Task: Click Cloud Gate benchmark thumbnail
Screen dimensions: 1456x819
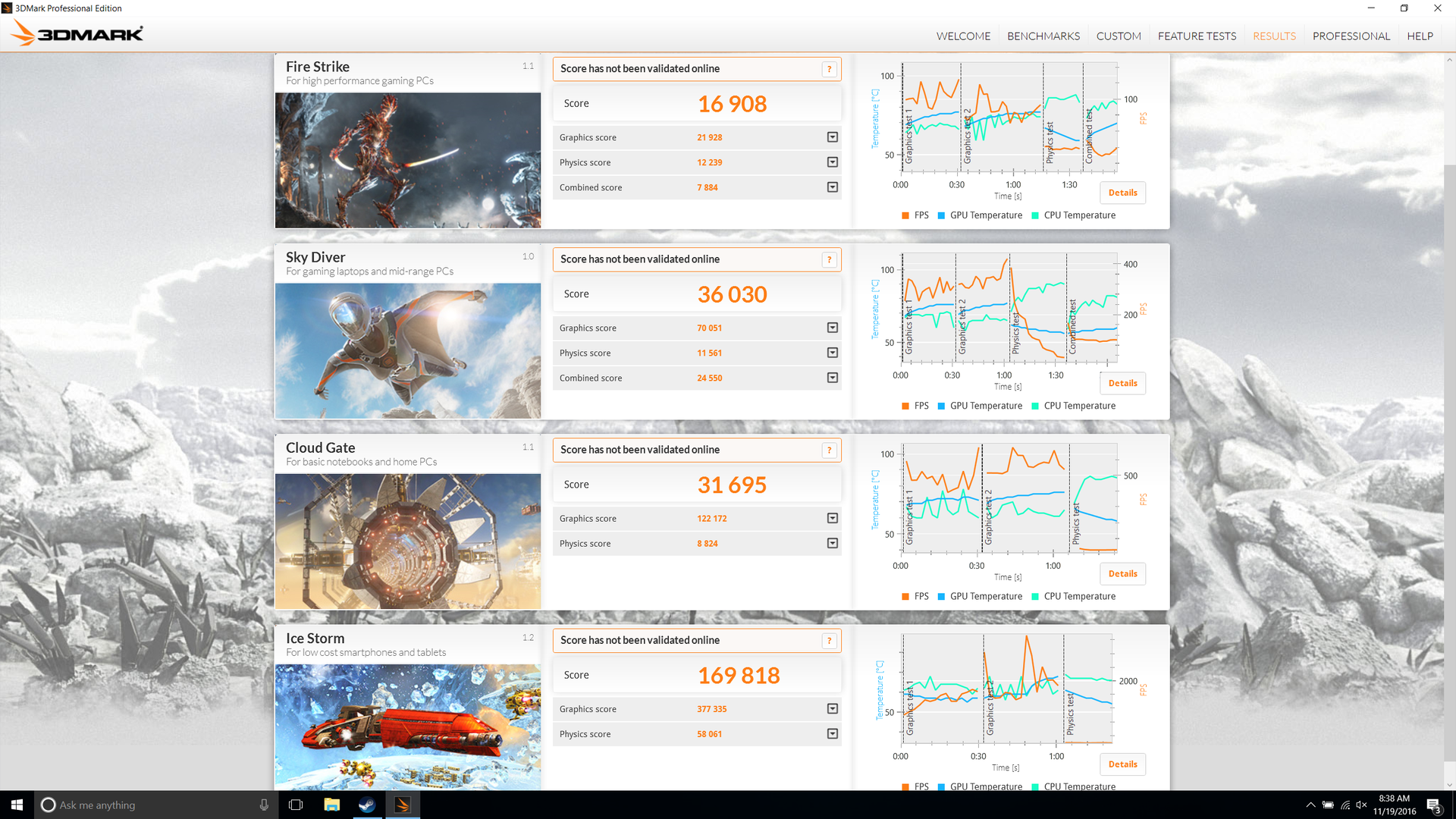Action: pyautogui.click(x=408, y=541)
